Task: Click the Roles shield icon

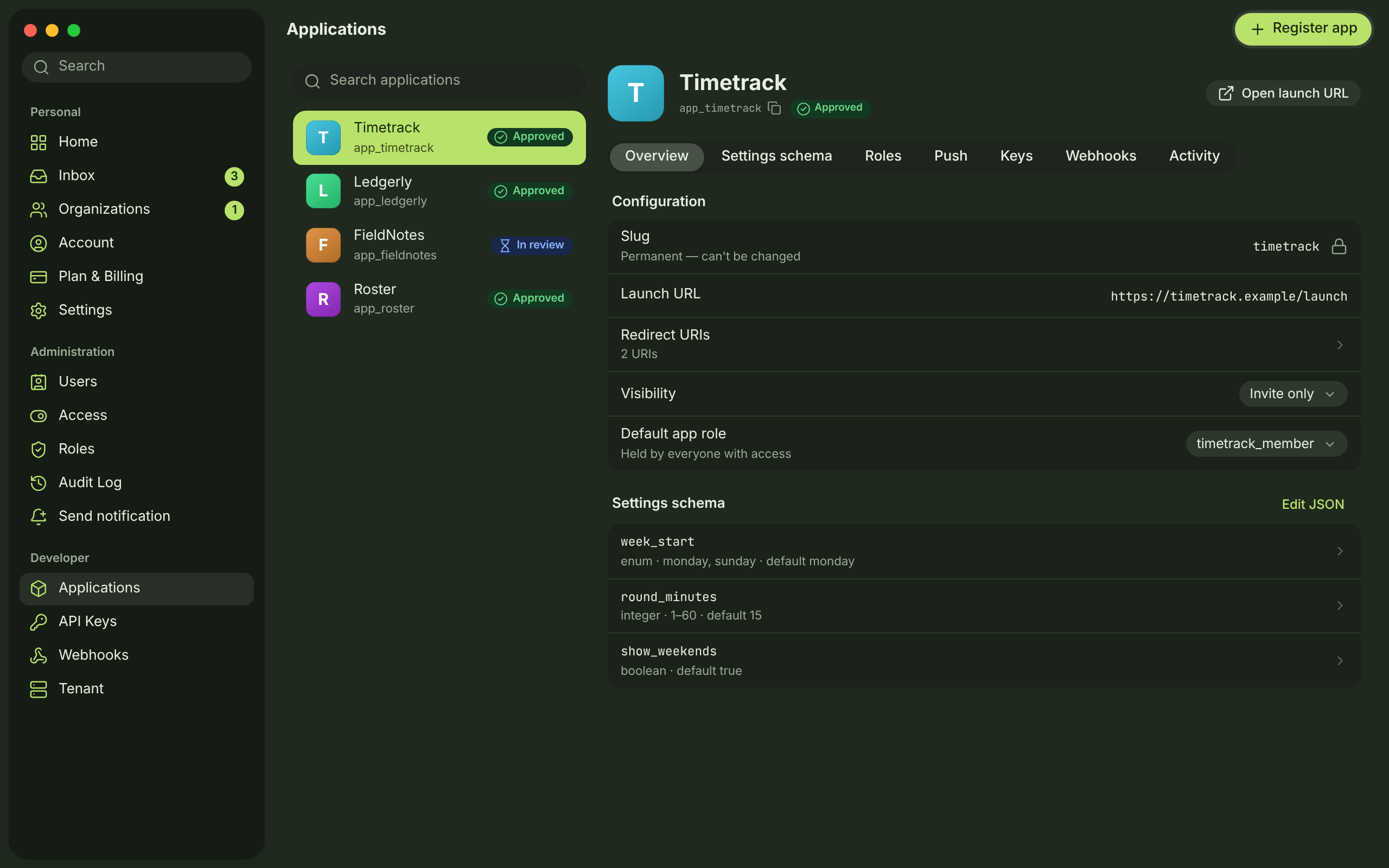Action: click(x=39, y=450)
